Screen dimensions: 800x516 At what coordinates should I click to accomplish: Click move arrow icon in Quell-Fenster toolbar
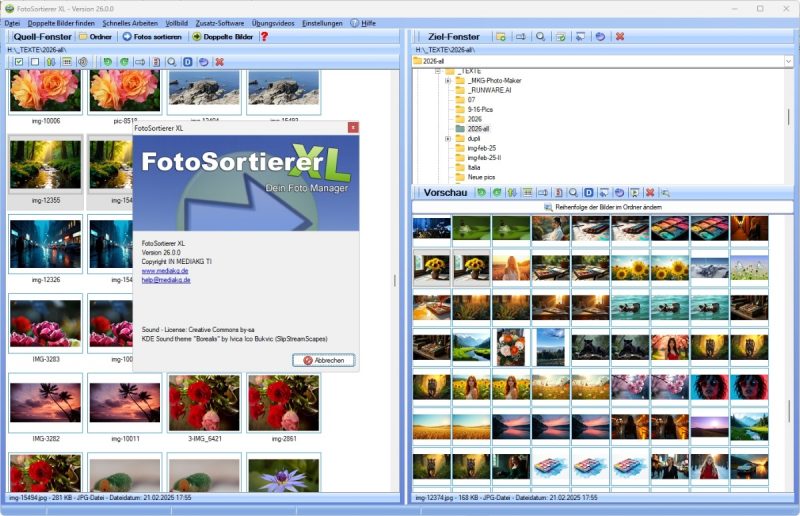140,62
